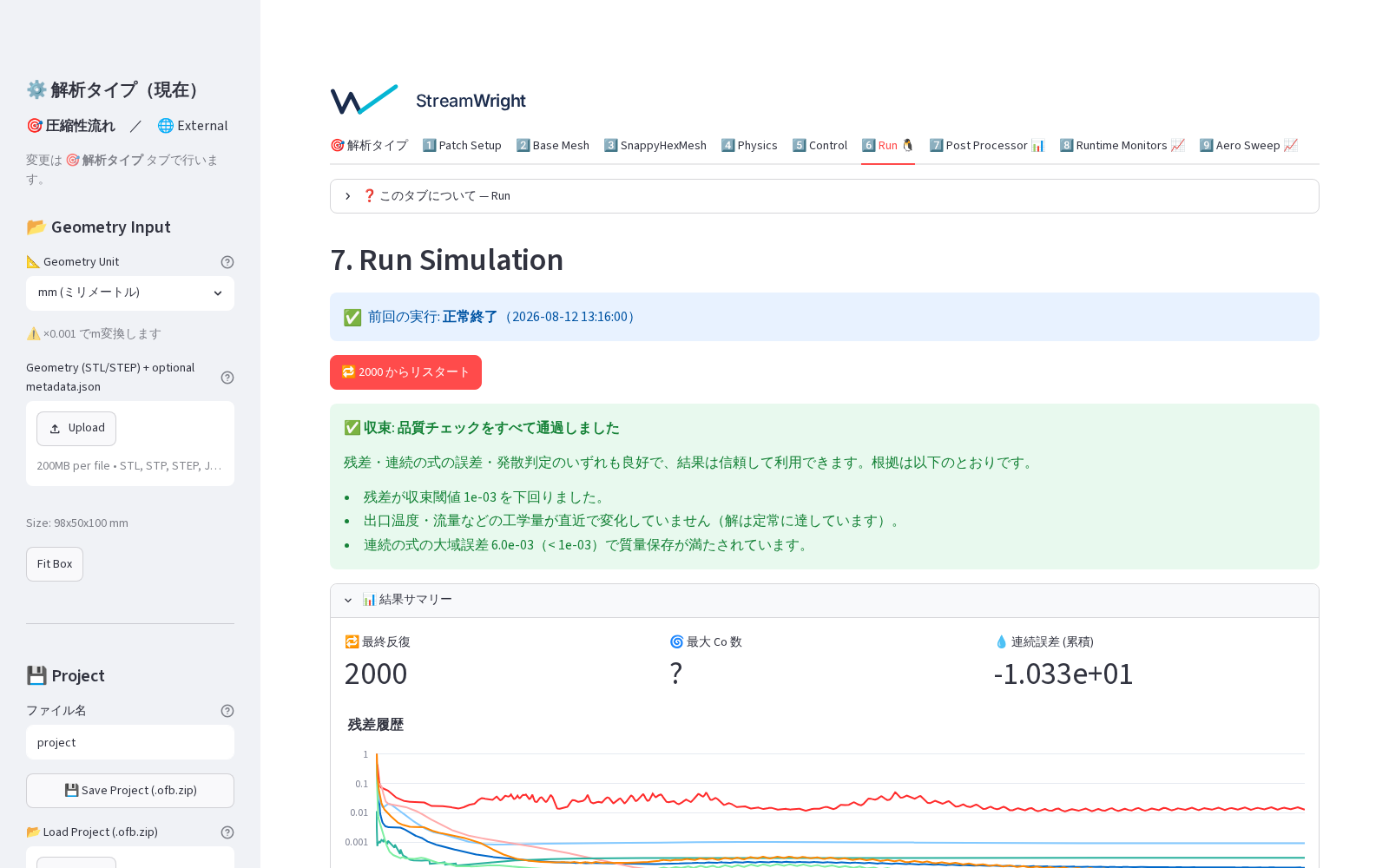Viewport: 1389px width, 868px height.
Task: Click the 最大 Co 数 question mark value
Action: point(676,674)
